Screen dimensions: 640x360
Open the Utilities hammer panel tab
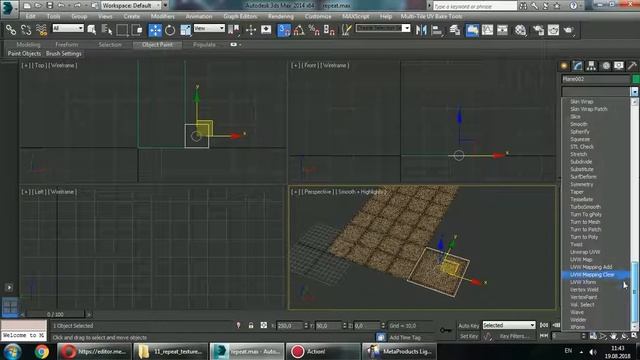click(x=632, y=66)
